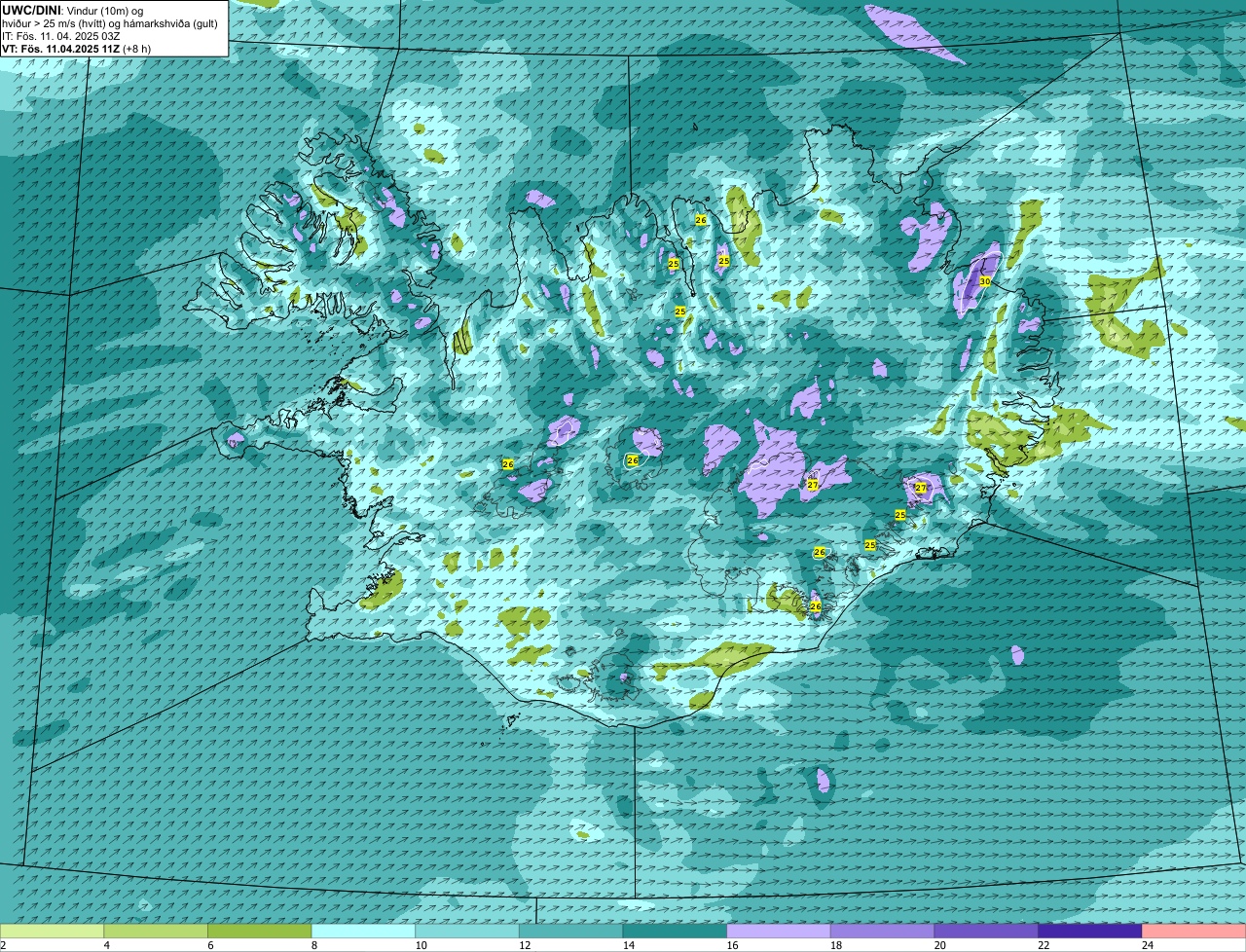The height and width of the screenshot is (952, 1246).
Task: Pick the 18–20 m/s medium purple legend swatch
Action: 882,932
